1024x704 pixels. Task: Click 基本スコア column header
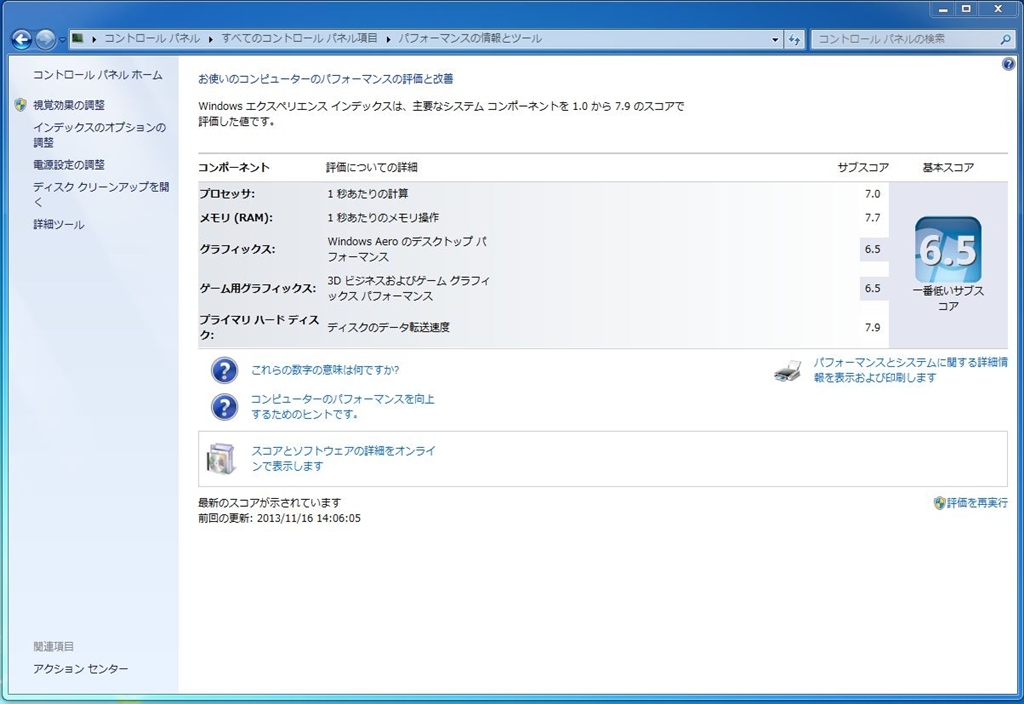[x=948, y=168]
